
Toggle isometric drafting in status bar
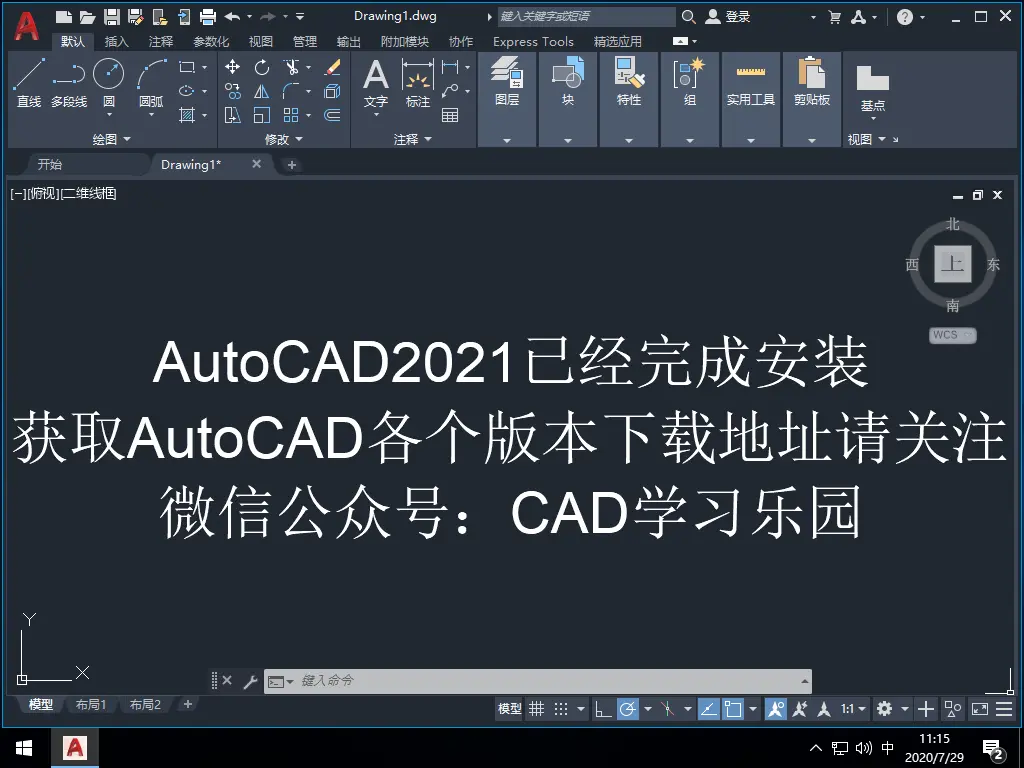667,709
